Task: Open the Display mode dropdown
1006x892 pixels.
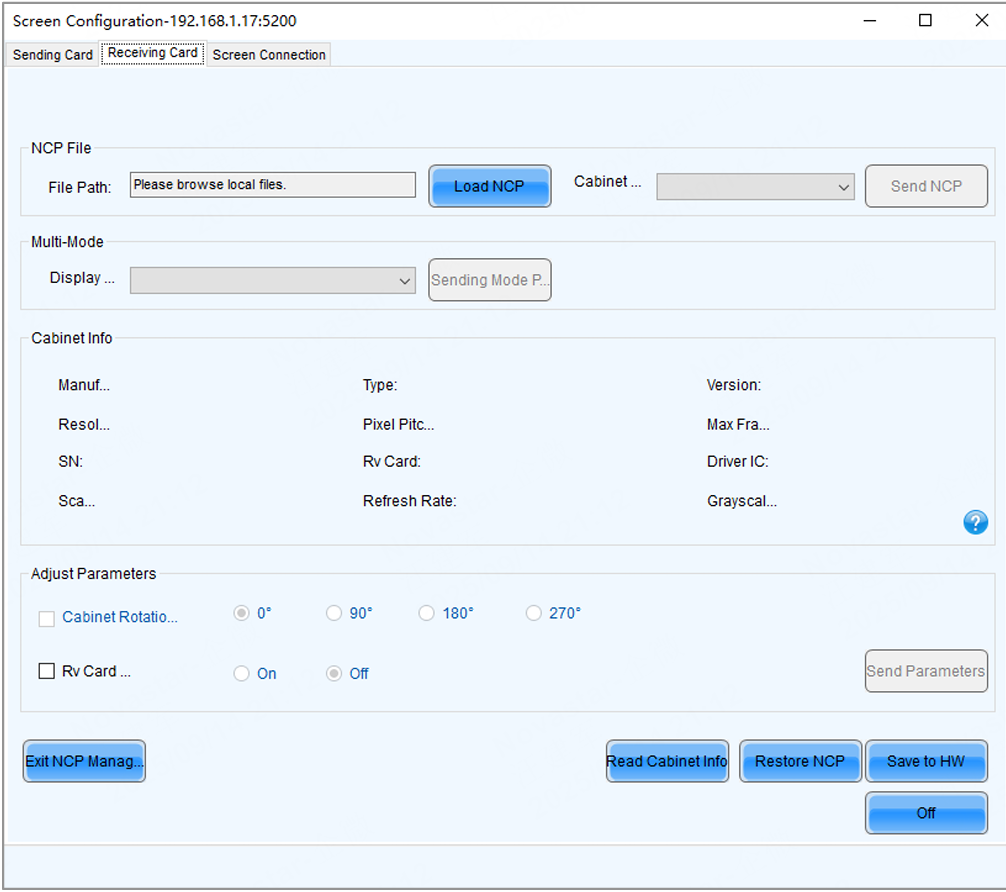Action: [x=273, y=281]
